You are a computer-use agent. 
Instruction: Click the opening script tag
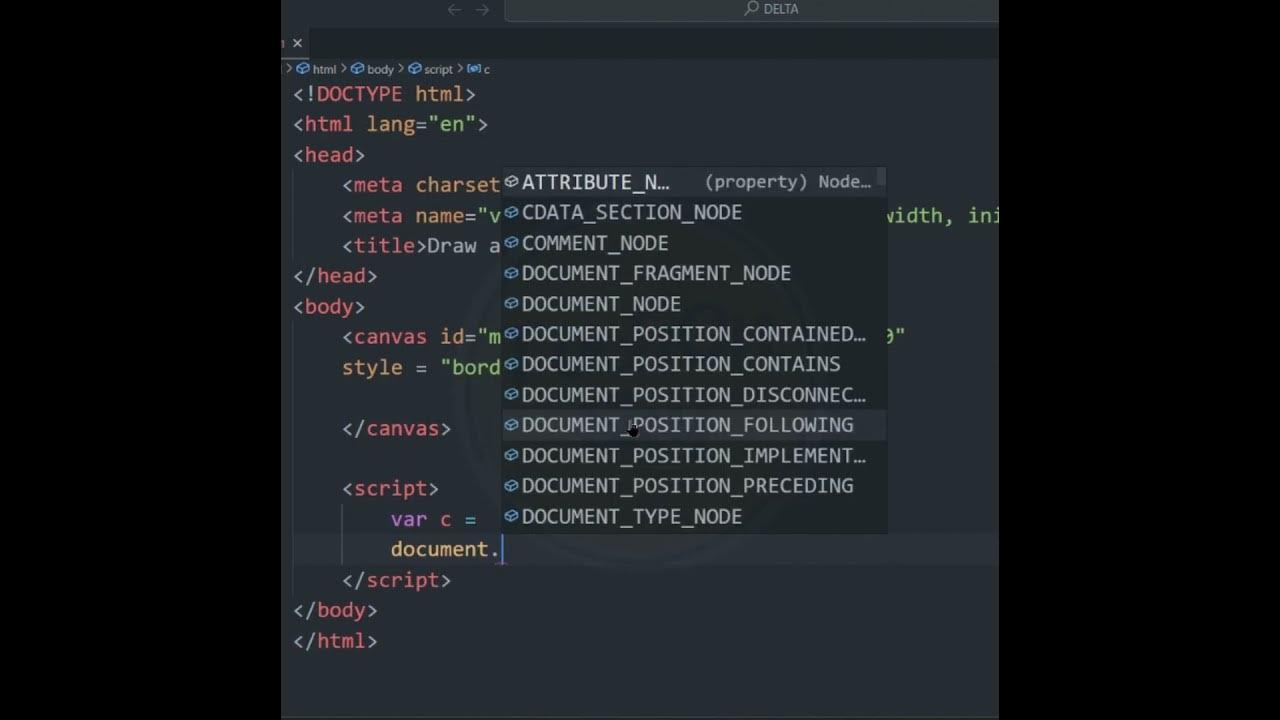coord(390,489)
